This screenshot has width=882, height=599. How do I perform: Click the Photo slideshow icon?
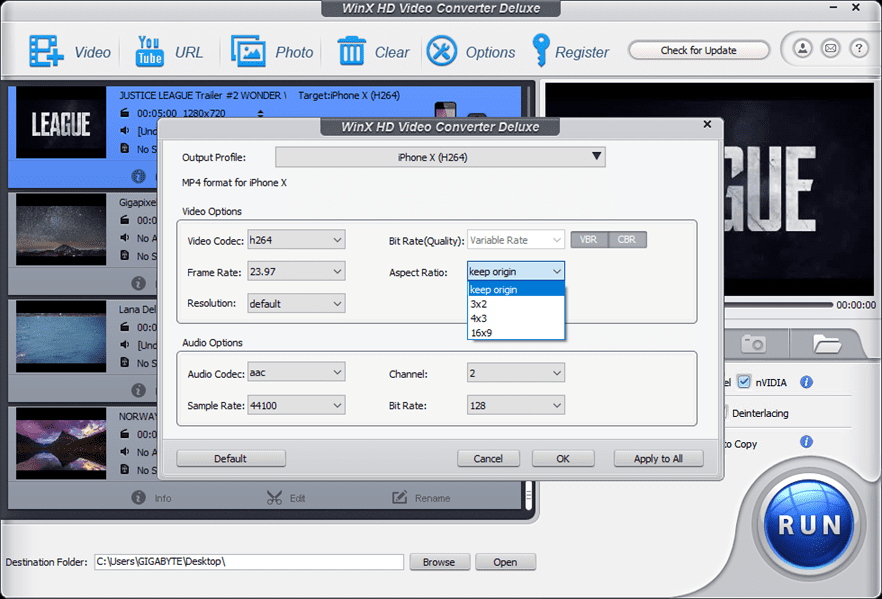(x=249, y=51)
